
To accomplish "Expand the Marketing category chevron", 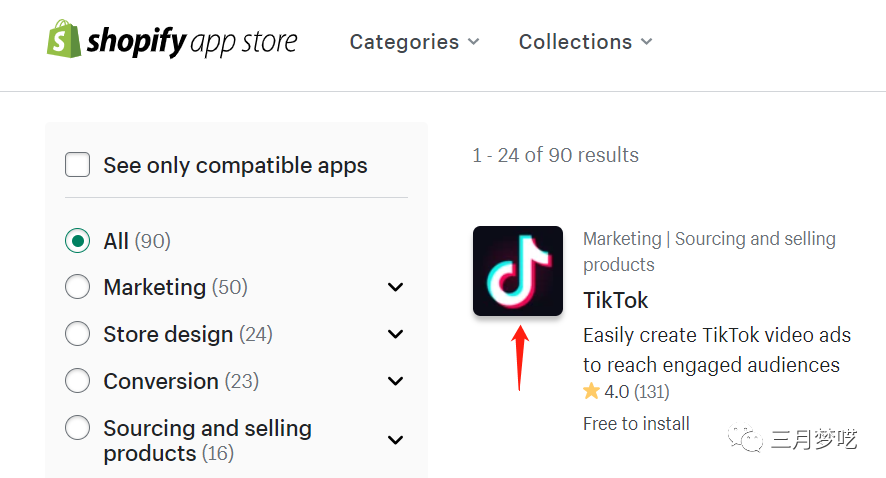I will [x=396, y=288].
